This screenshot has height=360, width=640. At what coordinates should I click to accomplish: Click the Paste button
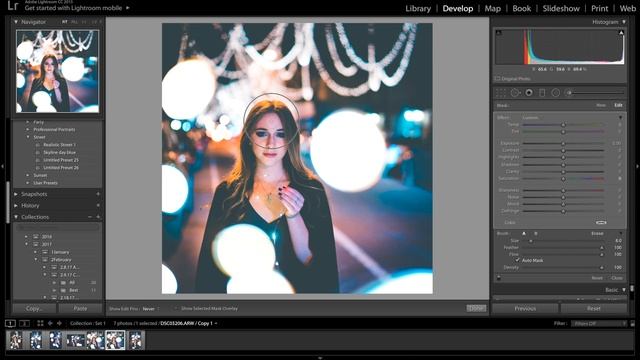[x=80, y=308]
